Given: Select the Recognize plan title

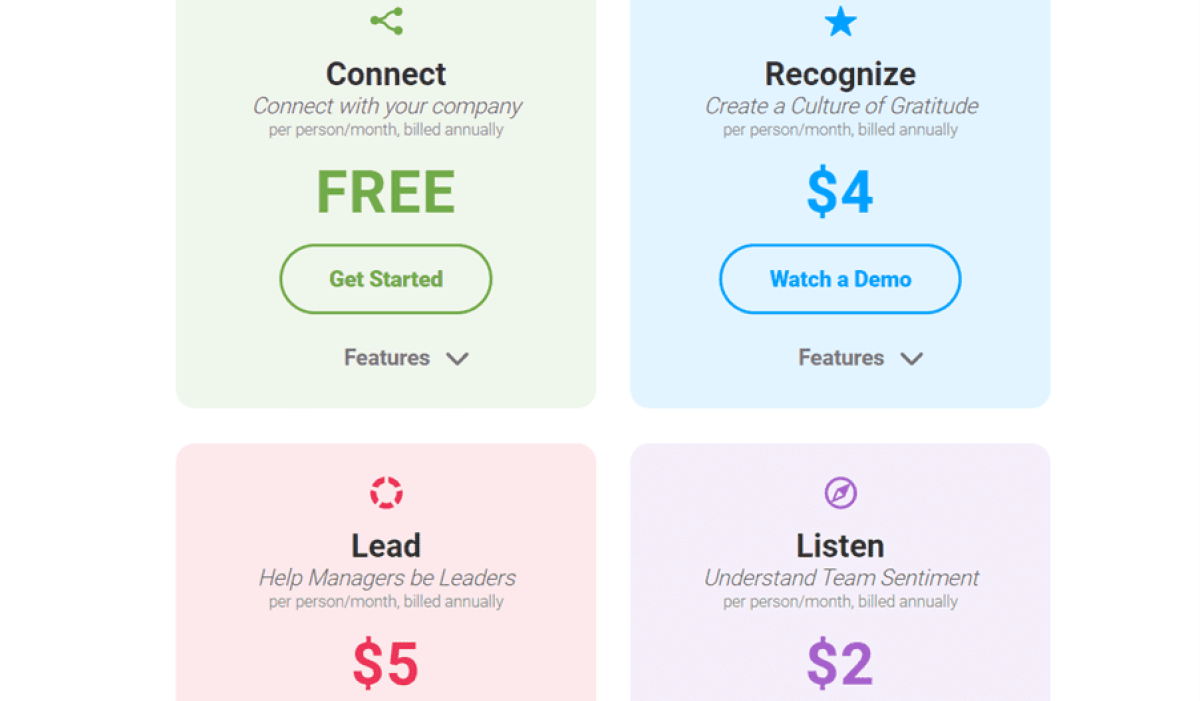Looking at the screenshot, I should (840, 73).
